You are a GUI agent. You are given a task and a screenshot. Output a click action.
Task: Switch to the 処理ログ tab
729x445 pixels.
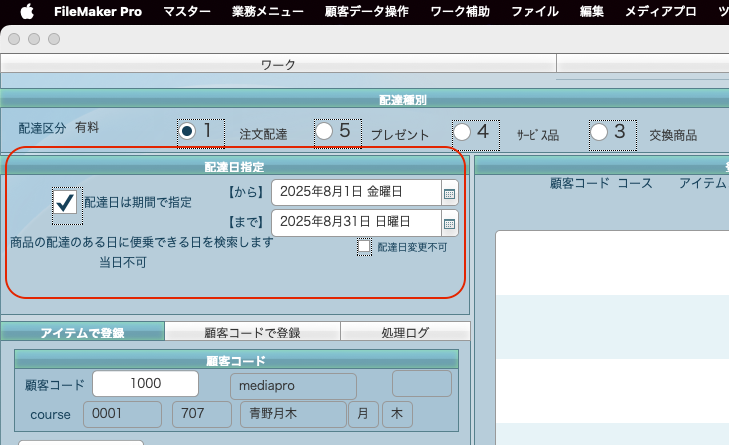pos(405,332)
